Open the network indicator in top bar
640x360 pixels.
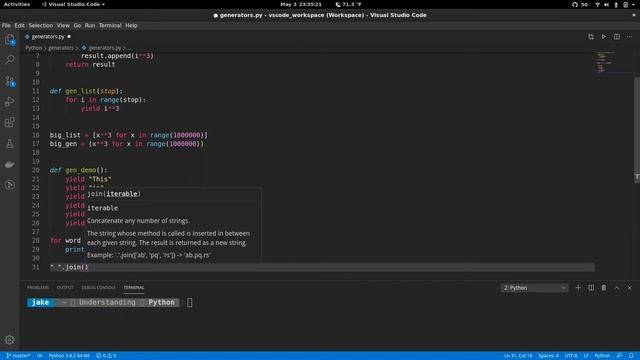(x=597, y=4)
